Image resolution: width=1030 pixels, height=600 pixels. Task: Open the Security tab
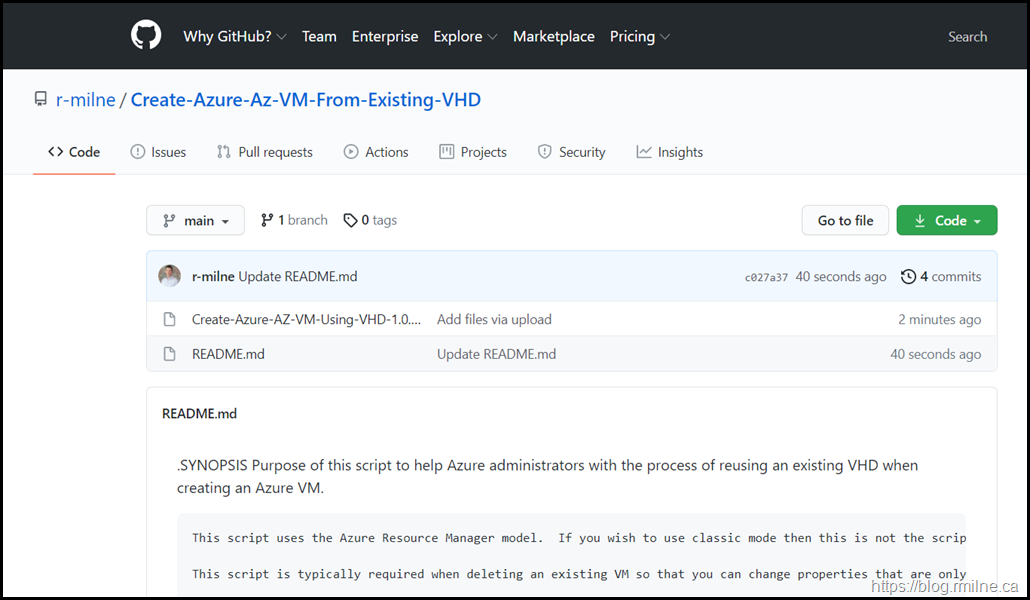[571, 152]
